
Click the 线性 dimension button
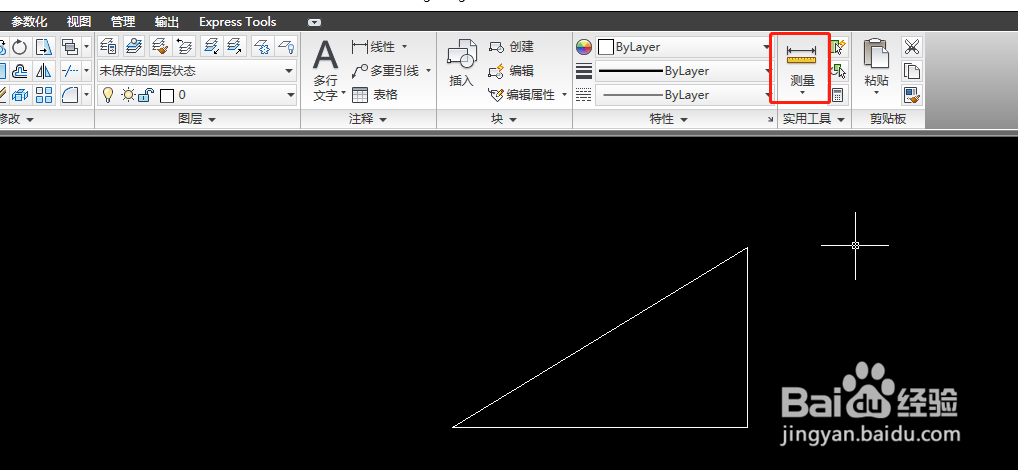click(373, 47)
